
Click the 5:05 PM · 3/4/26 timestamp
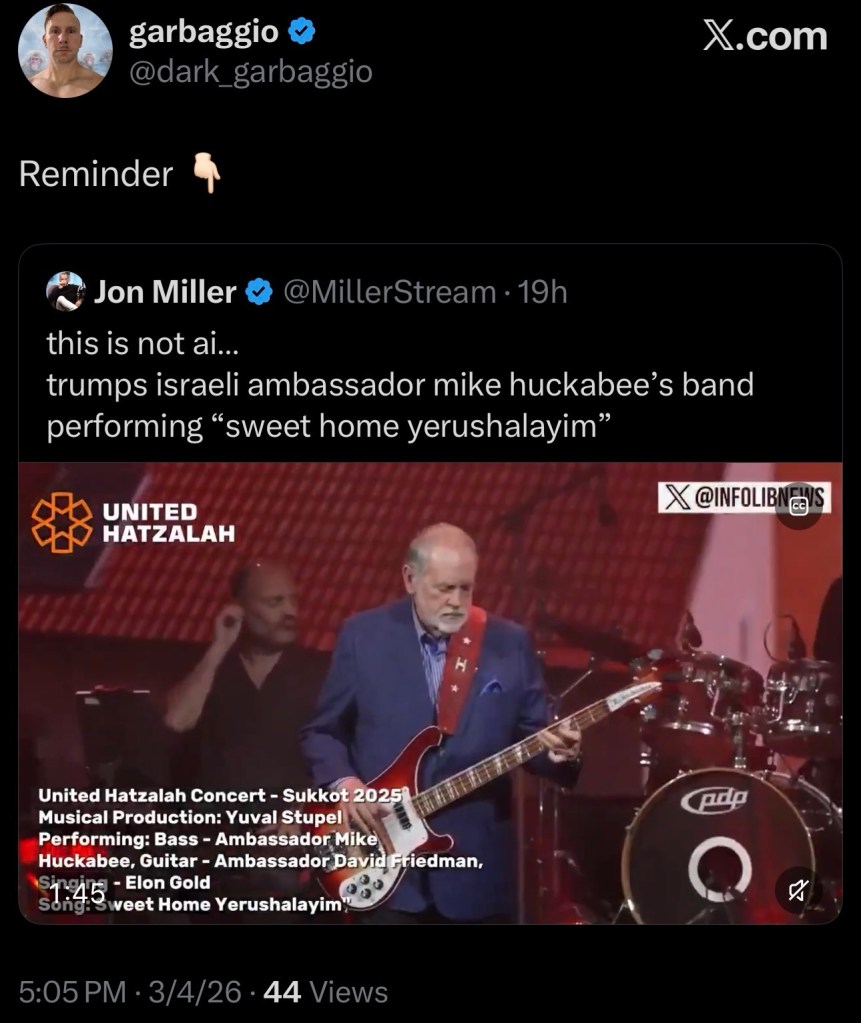click(130, 992)
